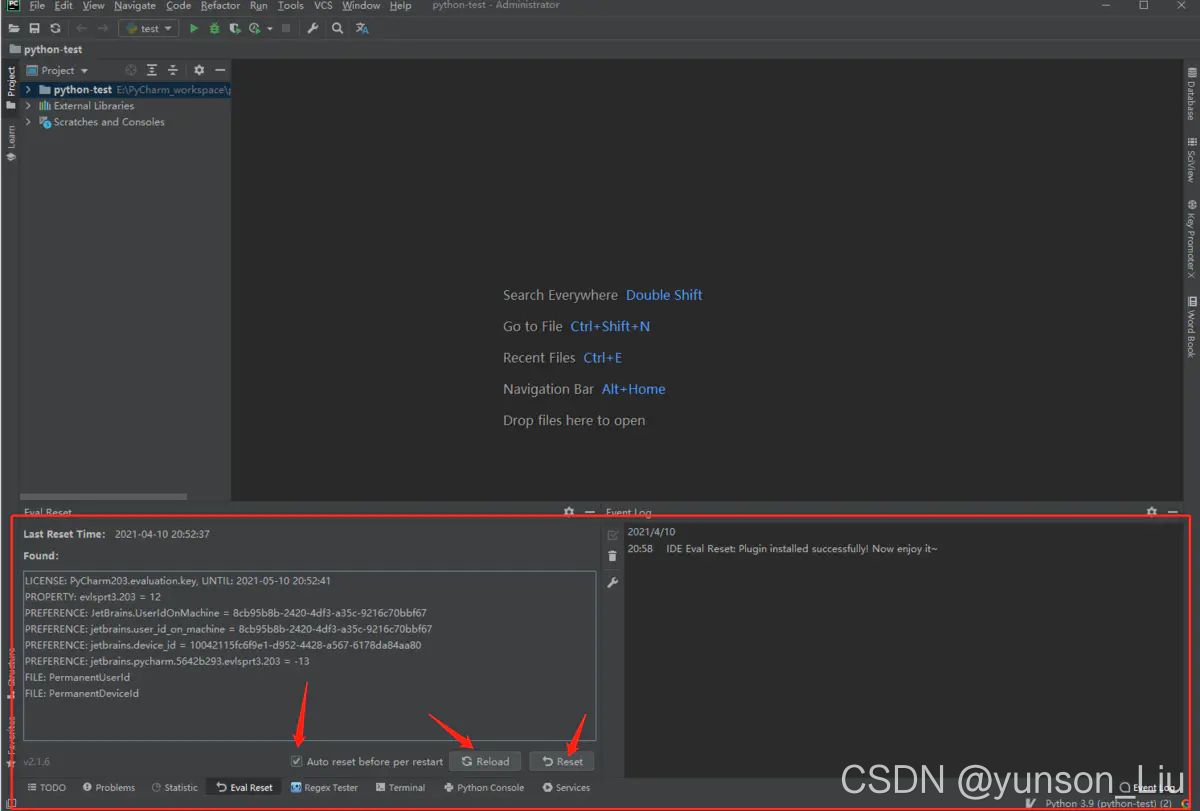This screenshot has height=811, width=1200.
Task: Open the Word Book side tab
Action: (x=1191, y=327)
